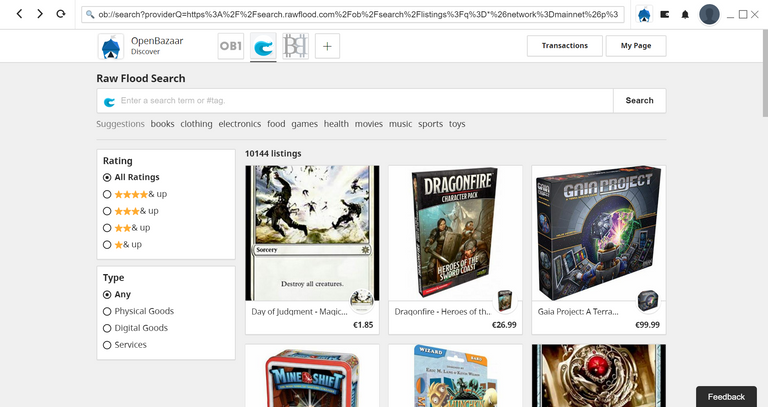Choose the electronics suggestion
Image resolution: width=768 pixels, height=407 pixels.
tap(240, 124)
